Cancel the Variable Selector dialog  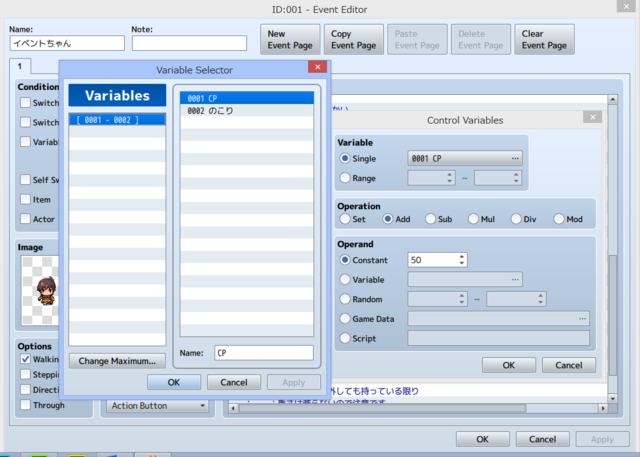(234, 382)
